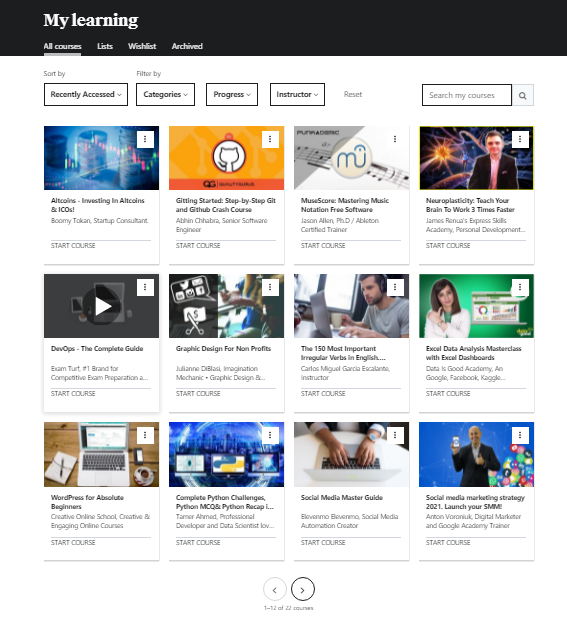Click the 'My learning' page heading
The height and width of the screenshot is (629, 567).
click(x=91, y=20)
